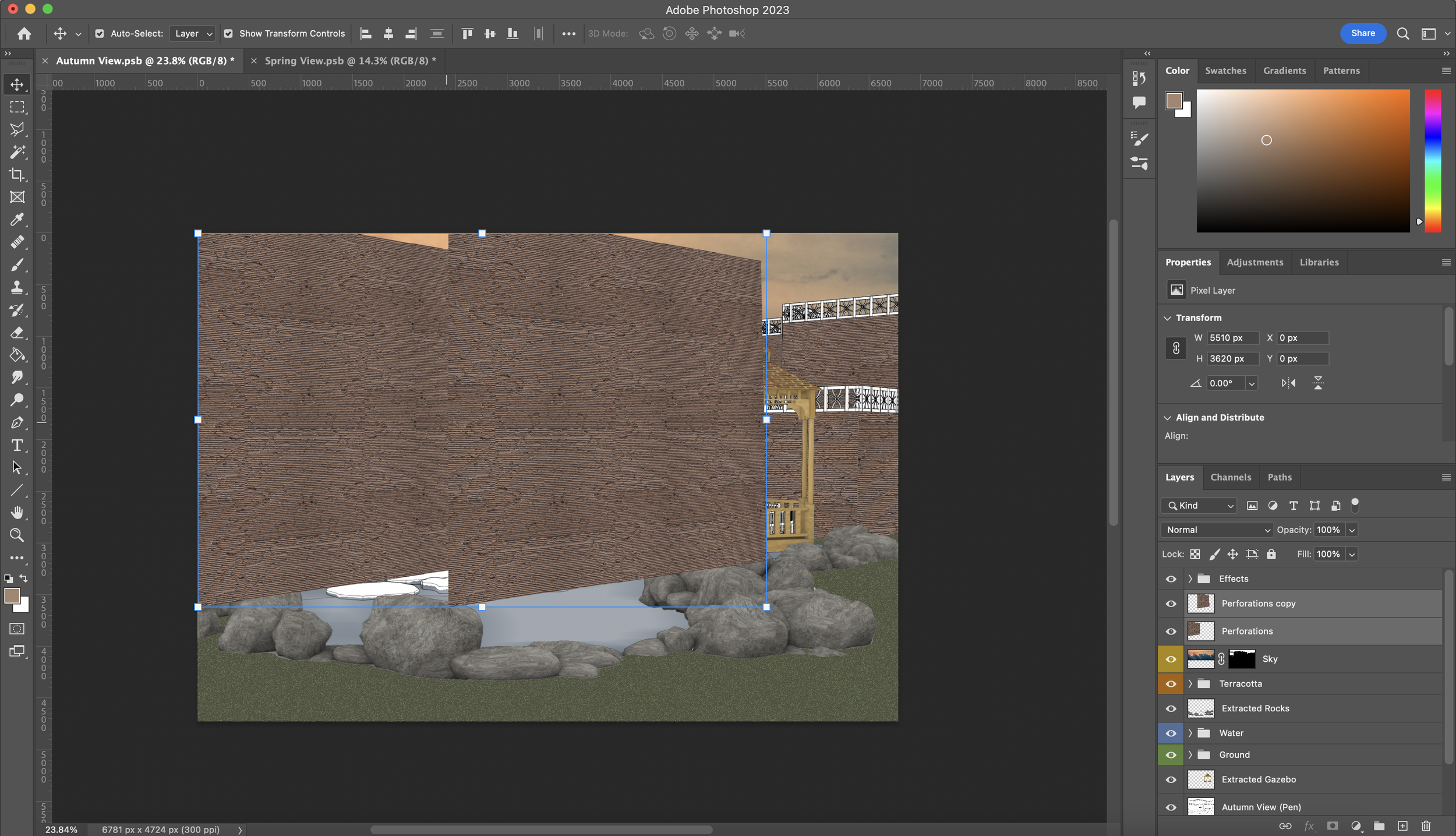Toggle Auto-Select checkbox
This screenshot has width=1456, height=836.
pyautogui.click(x=100, y=34)
